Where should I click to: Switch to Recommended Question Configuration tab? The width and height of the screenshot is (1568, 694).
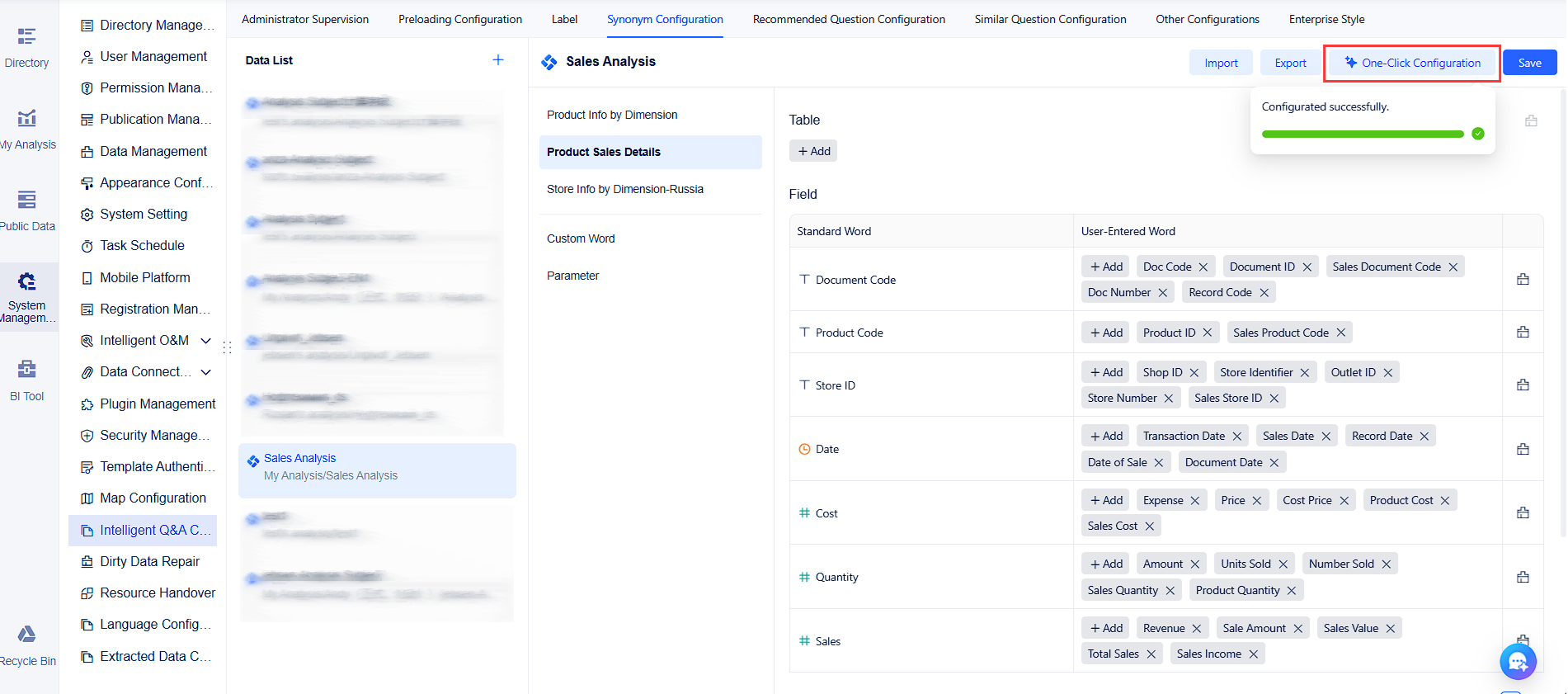[x=848, y=19]
